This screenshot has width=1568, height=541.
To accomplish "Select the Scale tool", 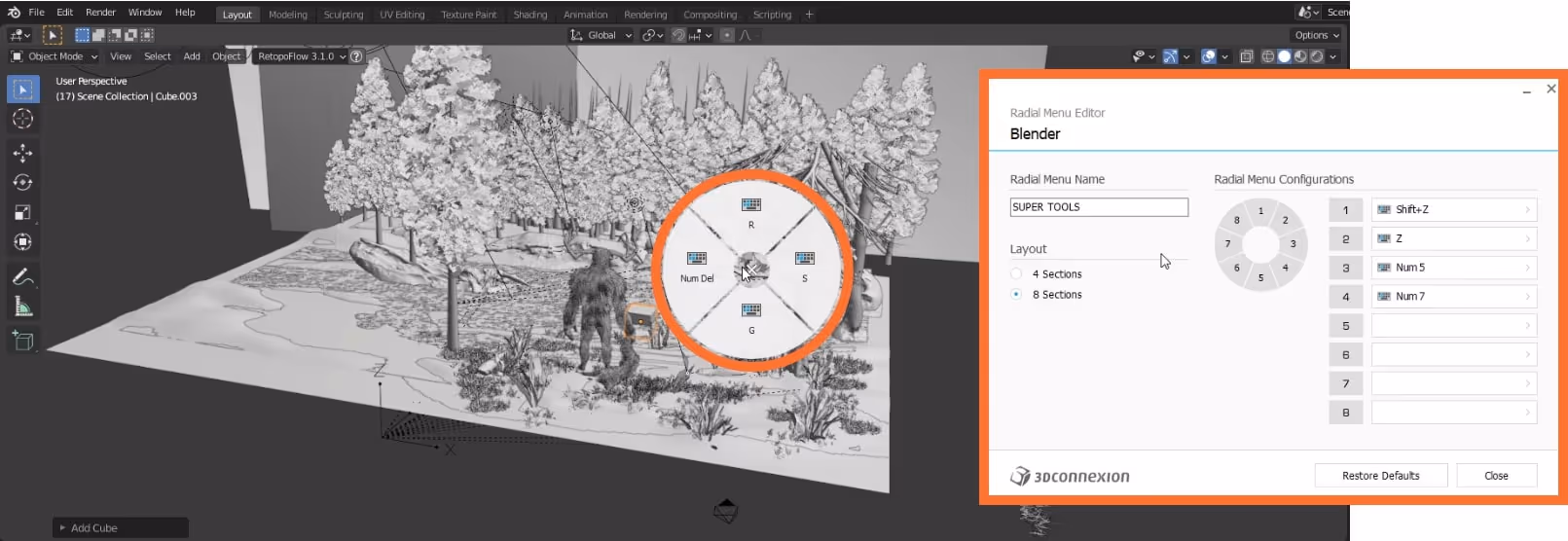I will 22,212.
